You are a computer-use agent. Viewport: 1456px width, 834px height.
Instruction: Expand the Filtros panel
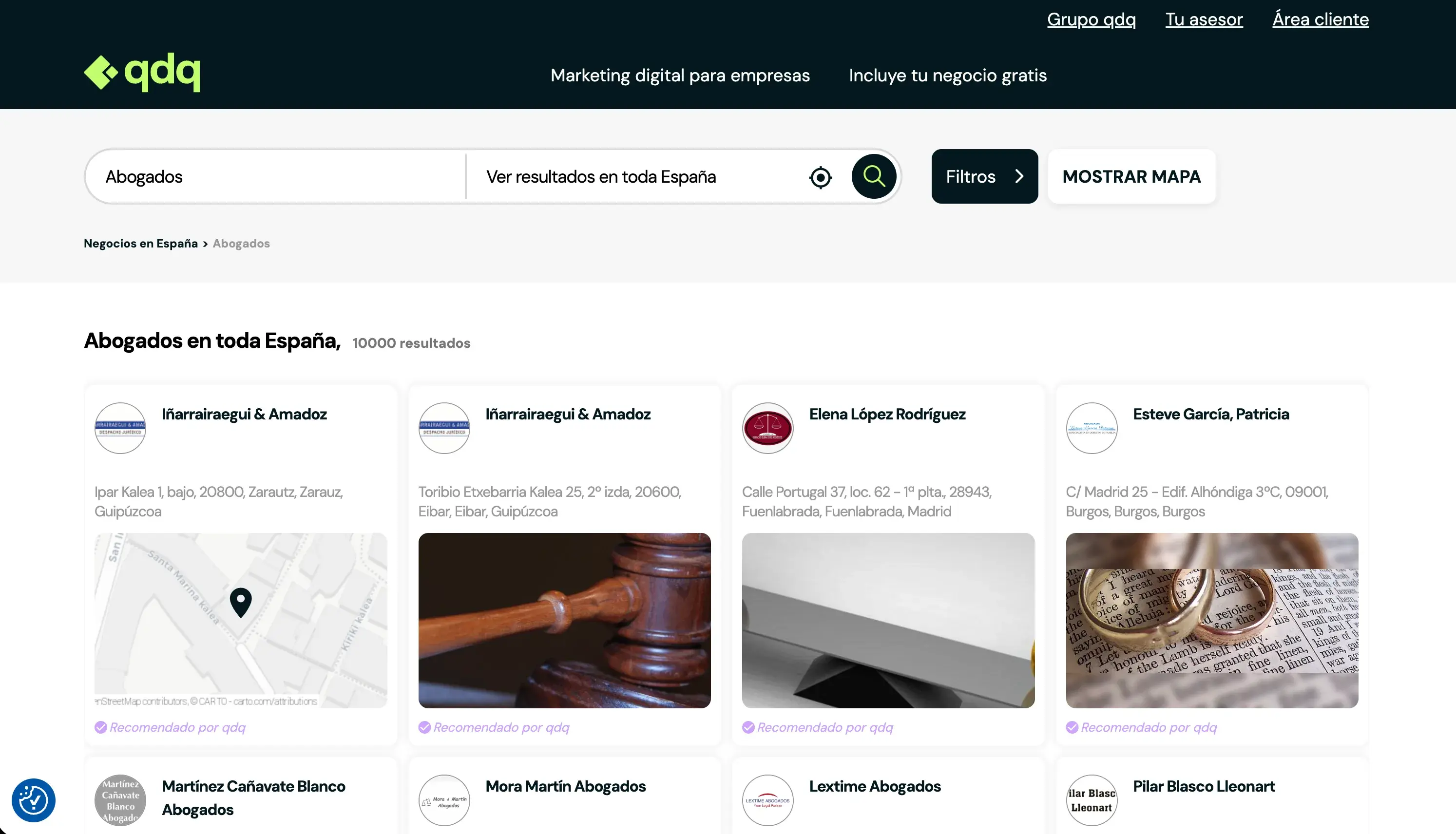click(985, 176)
